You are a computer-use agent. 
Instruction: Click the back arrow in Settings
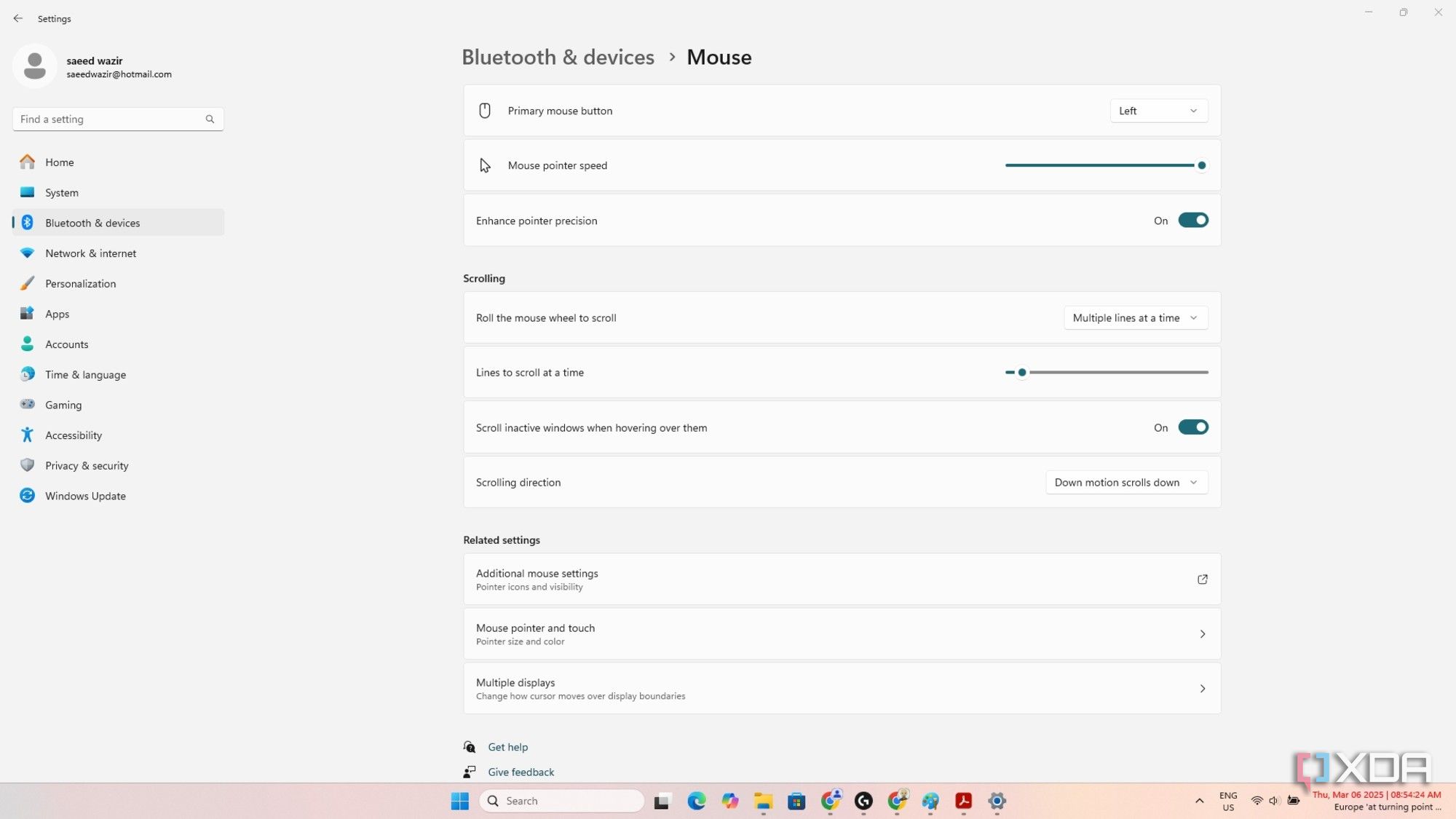click(18, 18)
